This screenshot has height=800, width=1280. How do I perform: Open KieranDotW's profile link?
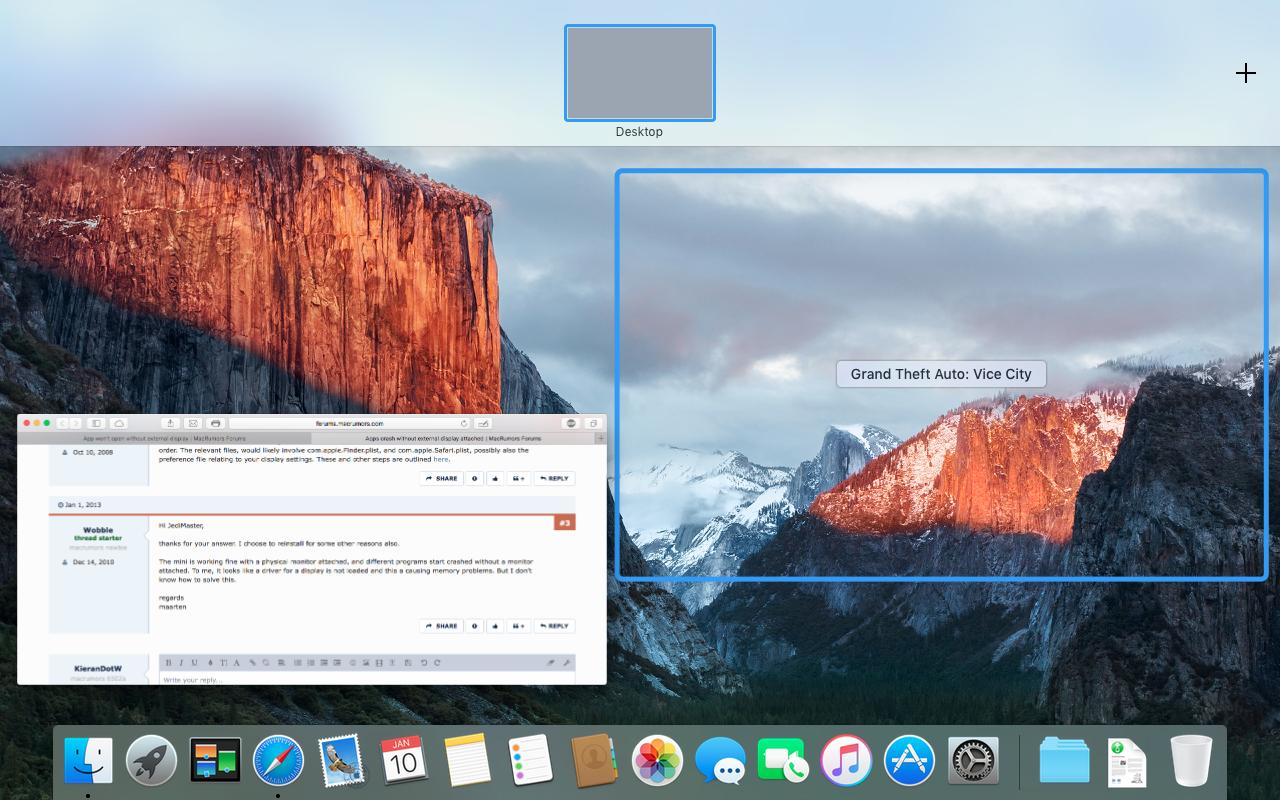click(x=98, y=667)
